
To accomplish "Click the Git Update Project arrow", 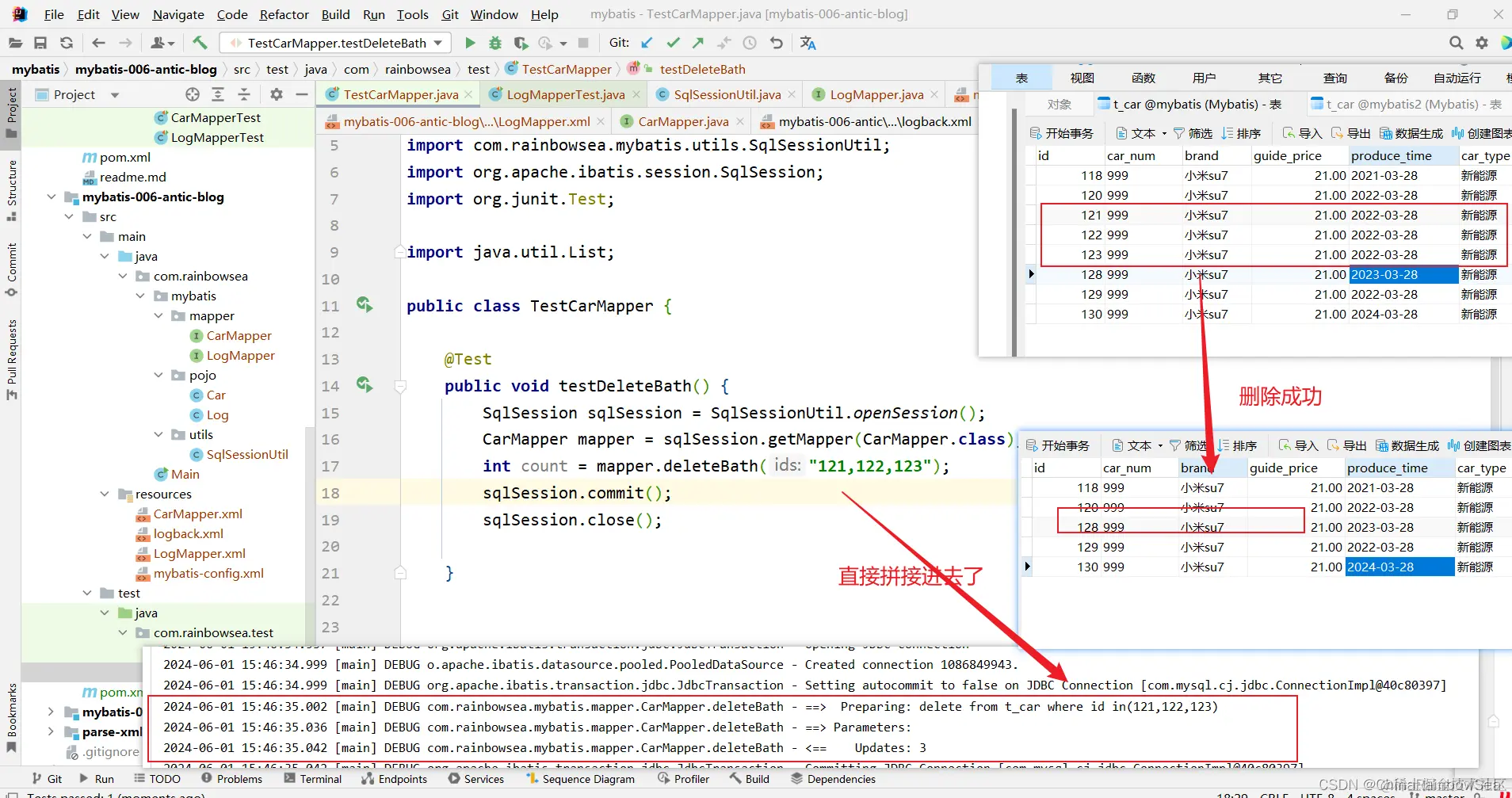I will (x=647, y=43).
